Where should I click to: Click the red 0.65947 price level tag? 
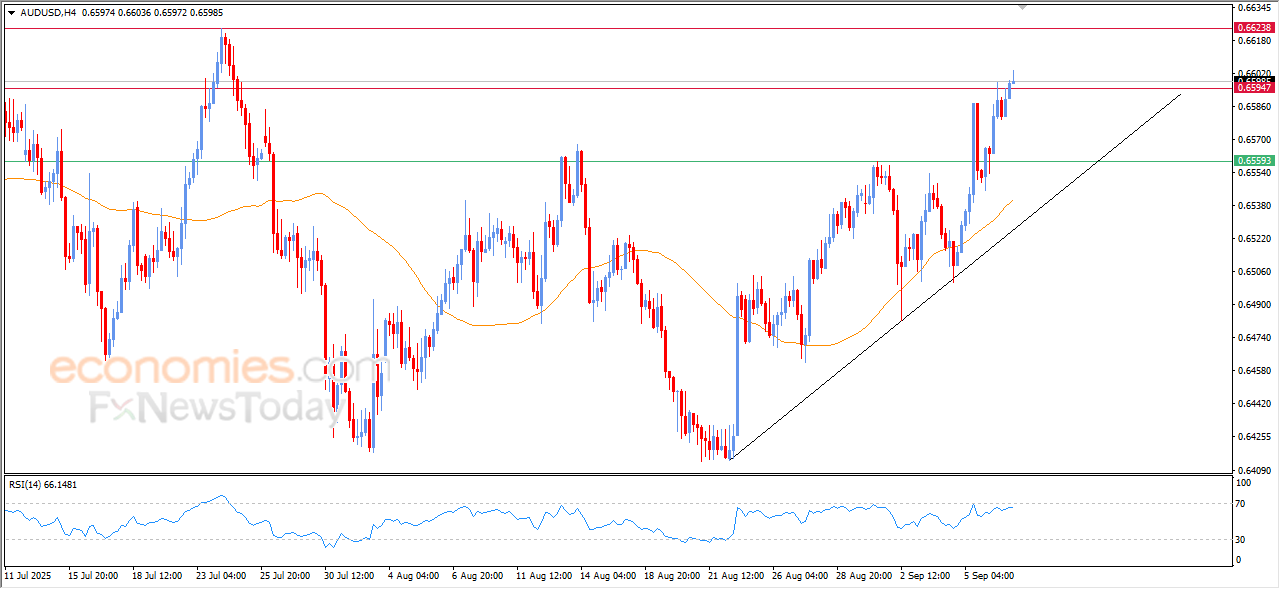pyautogui.click(x=1254, y=89)
